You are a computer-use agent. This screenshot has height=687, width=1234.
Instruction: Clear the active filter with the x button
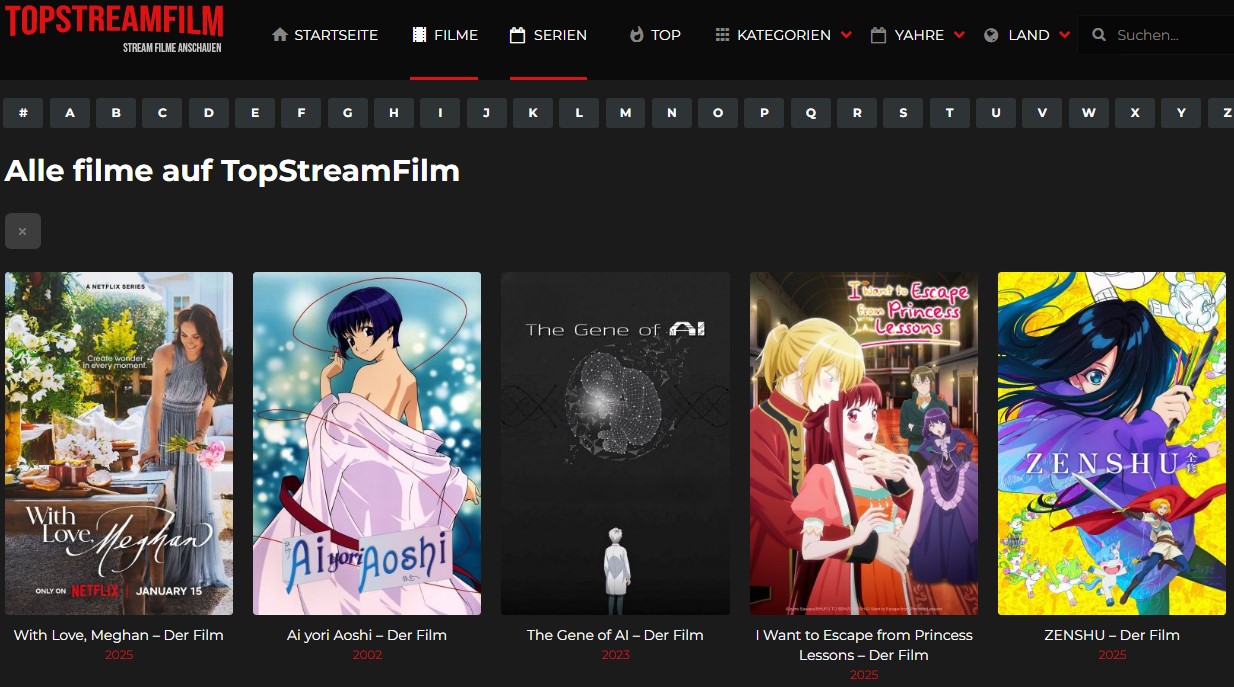tap(22, 231)
